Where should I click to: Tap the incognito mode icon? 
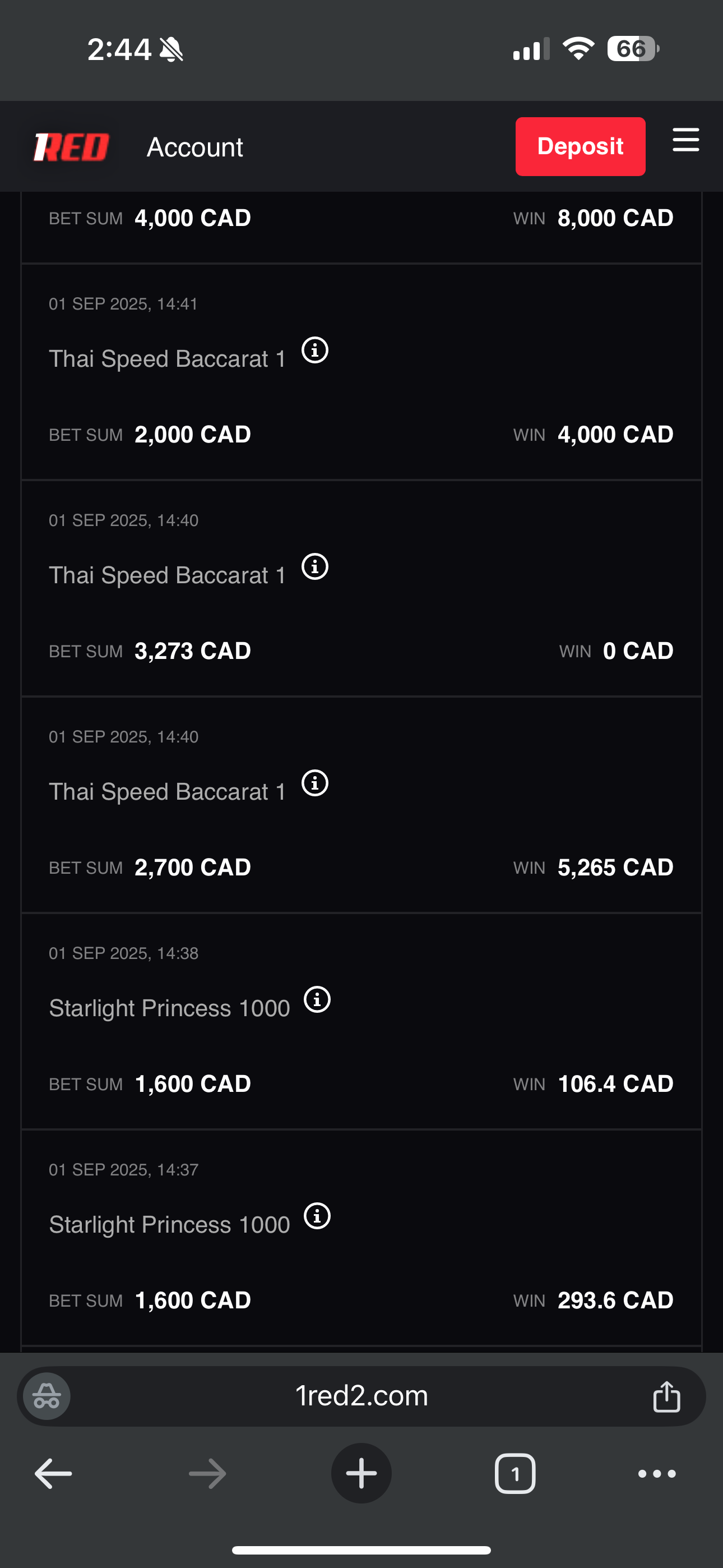[x=47, y=1396]
